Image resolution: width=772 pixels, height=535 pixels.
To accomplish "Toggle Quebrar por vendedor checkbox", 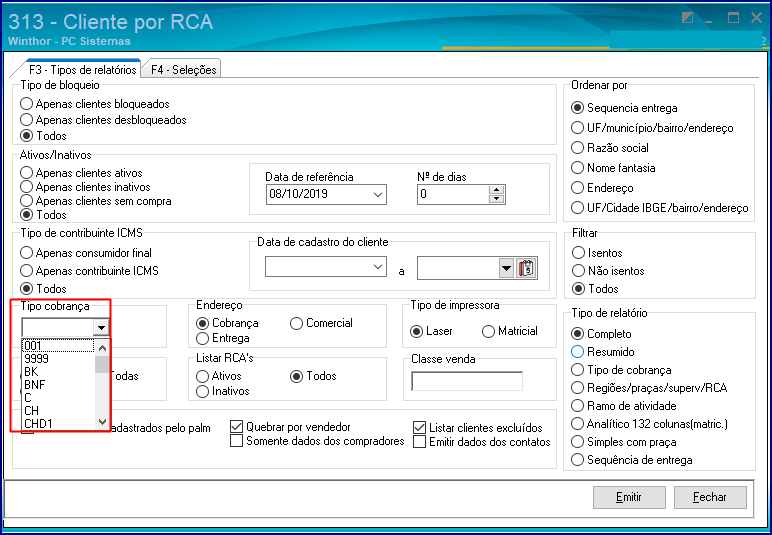I will click(237, 427).
